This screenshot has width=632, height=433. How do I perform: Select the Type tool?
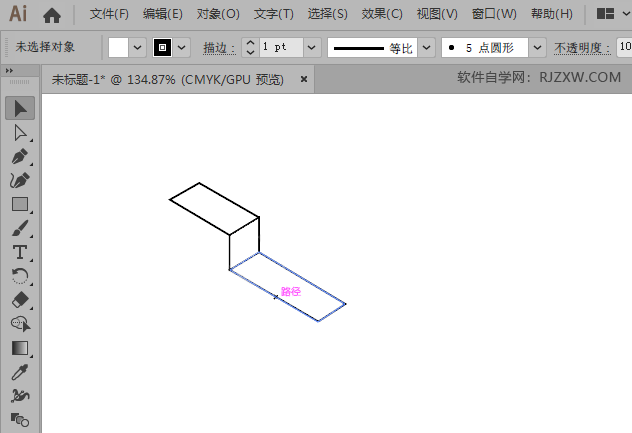click(20, 252)
